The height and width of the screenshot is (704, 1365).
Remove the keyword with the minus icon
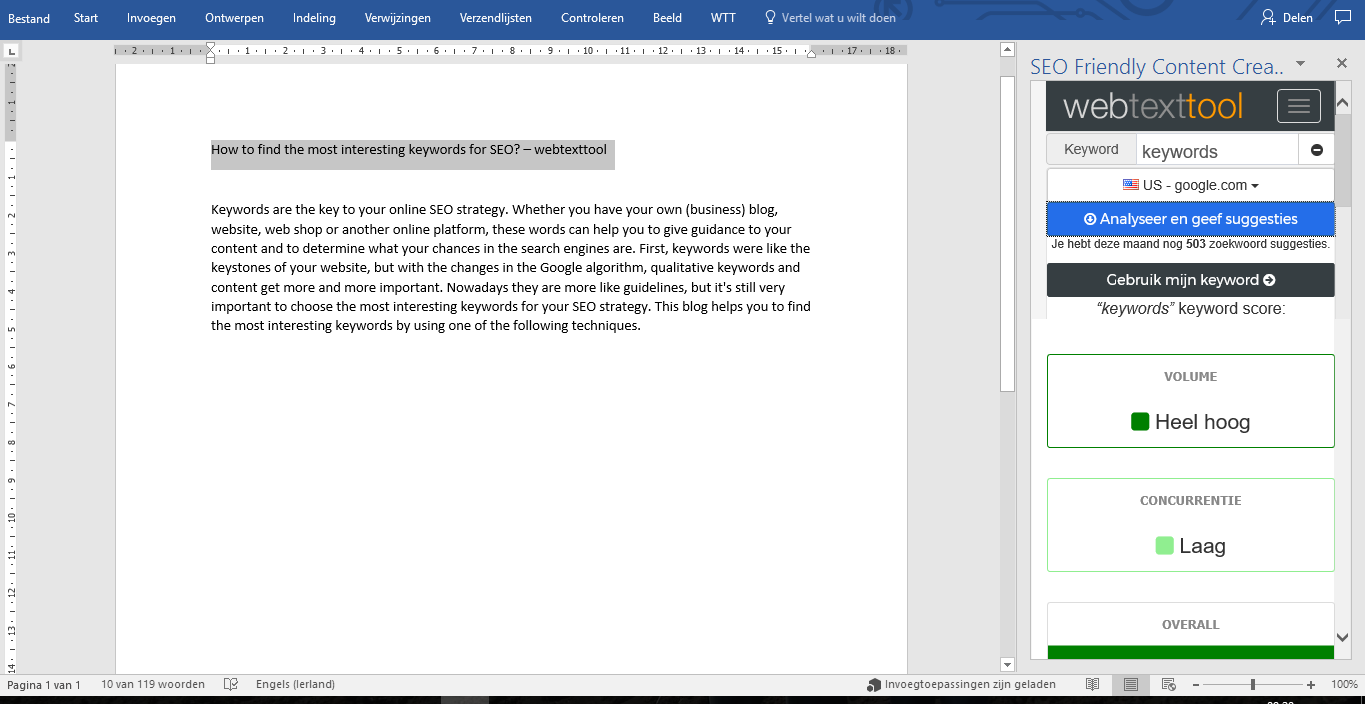[x=1316, y=150]
